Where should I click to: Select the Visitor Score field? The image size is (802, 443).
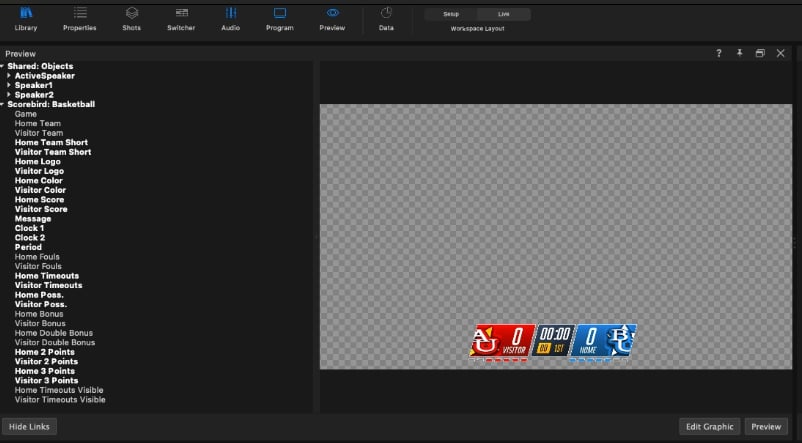tap(41, 209)
